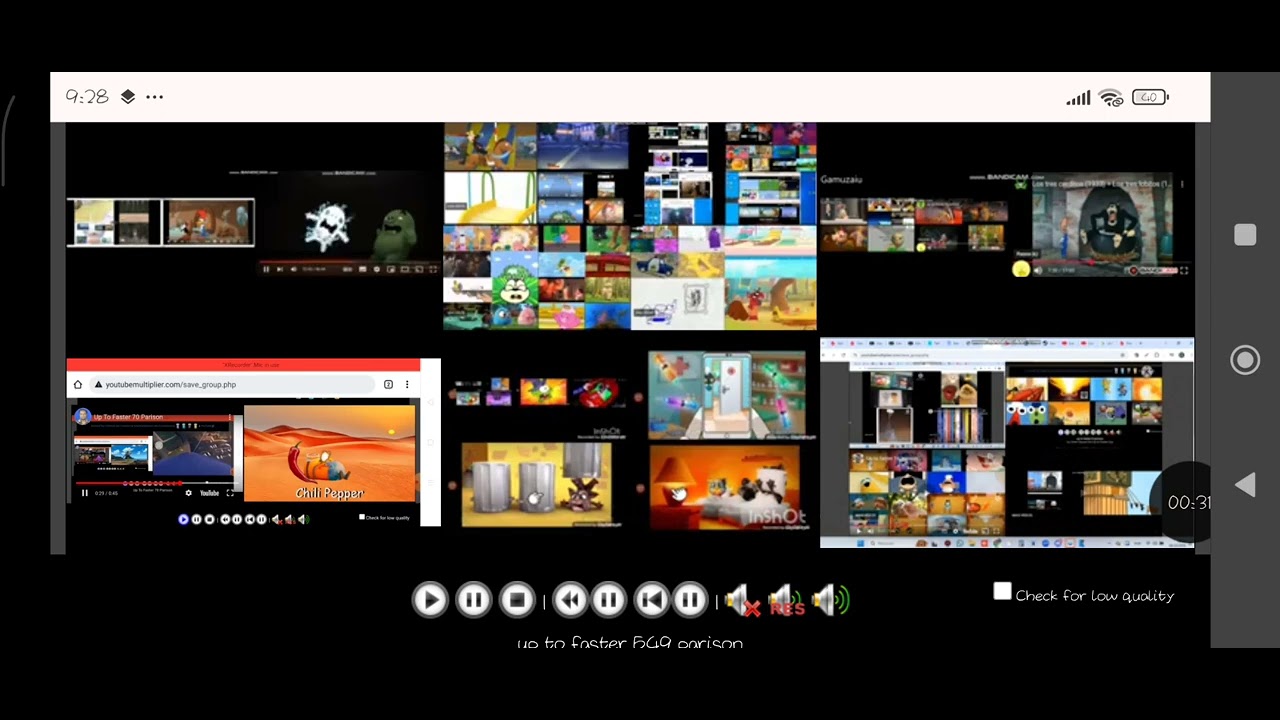Select the top-right video titled Gamuzaiu
Screen dimensions: 1280x720
pyautogui.click(x=1006, y=225)
